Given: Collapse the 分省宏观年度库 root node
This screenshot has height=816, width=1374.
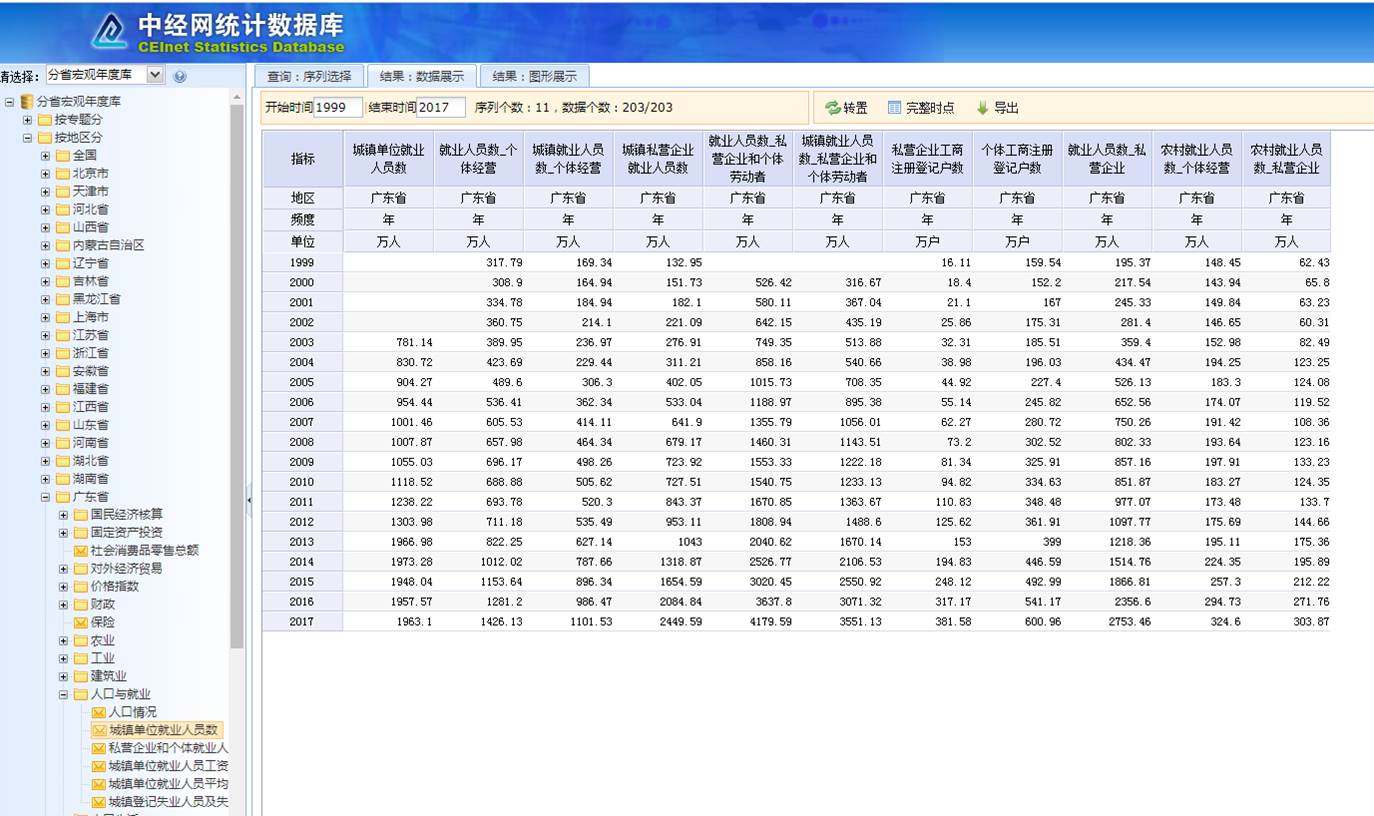Looking at the screenshot, I should pos(10,102).
